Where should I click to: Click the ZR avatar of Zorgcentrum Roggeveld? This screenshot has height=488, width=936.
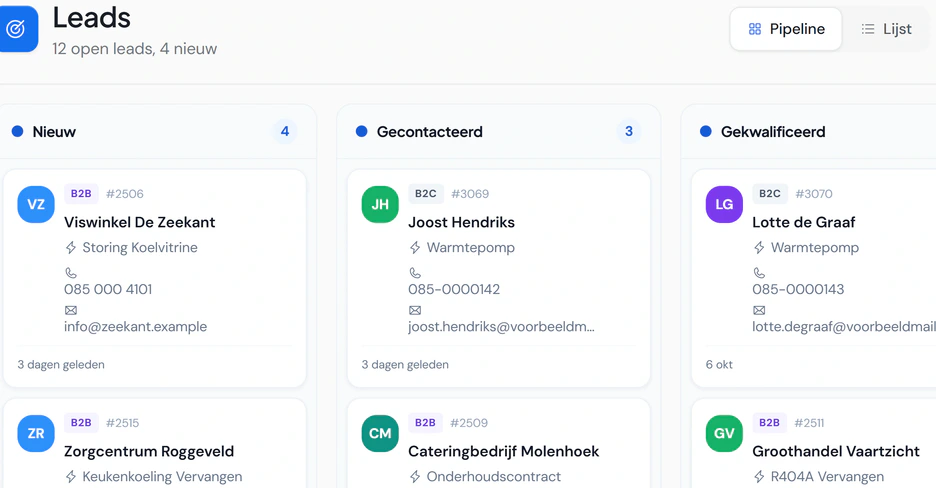36,433
